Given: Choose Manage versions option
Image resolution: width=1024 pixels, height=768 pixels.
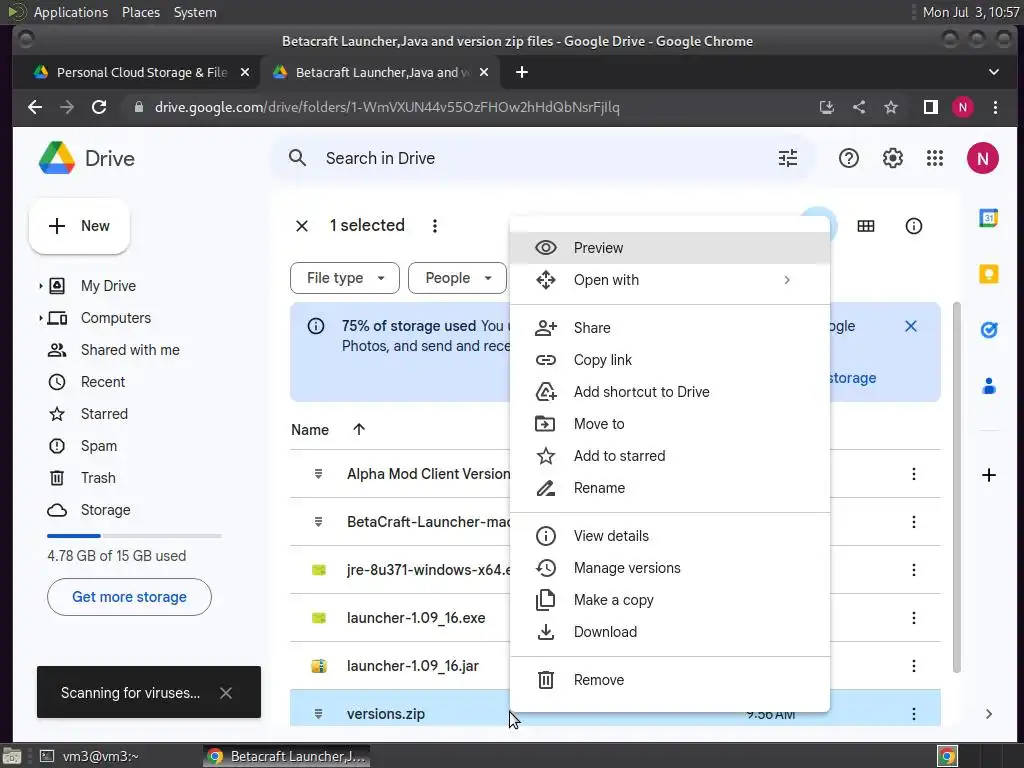Looking at the screenshot, I should (x=669, y=568).
